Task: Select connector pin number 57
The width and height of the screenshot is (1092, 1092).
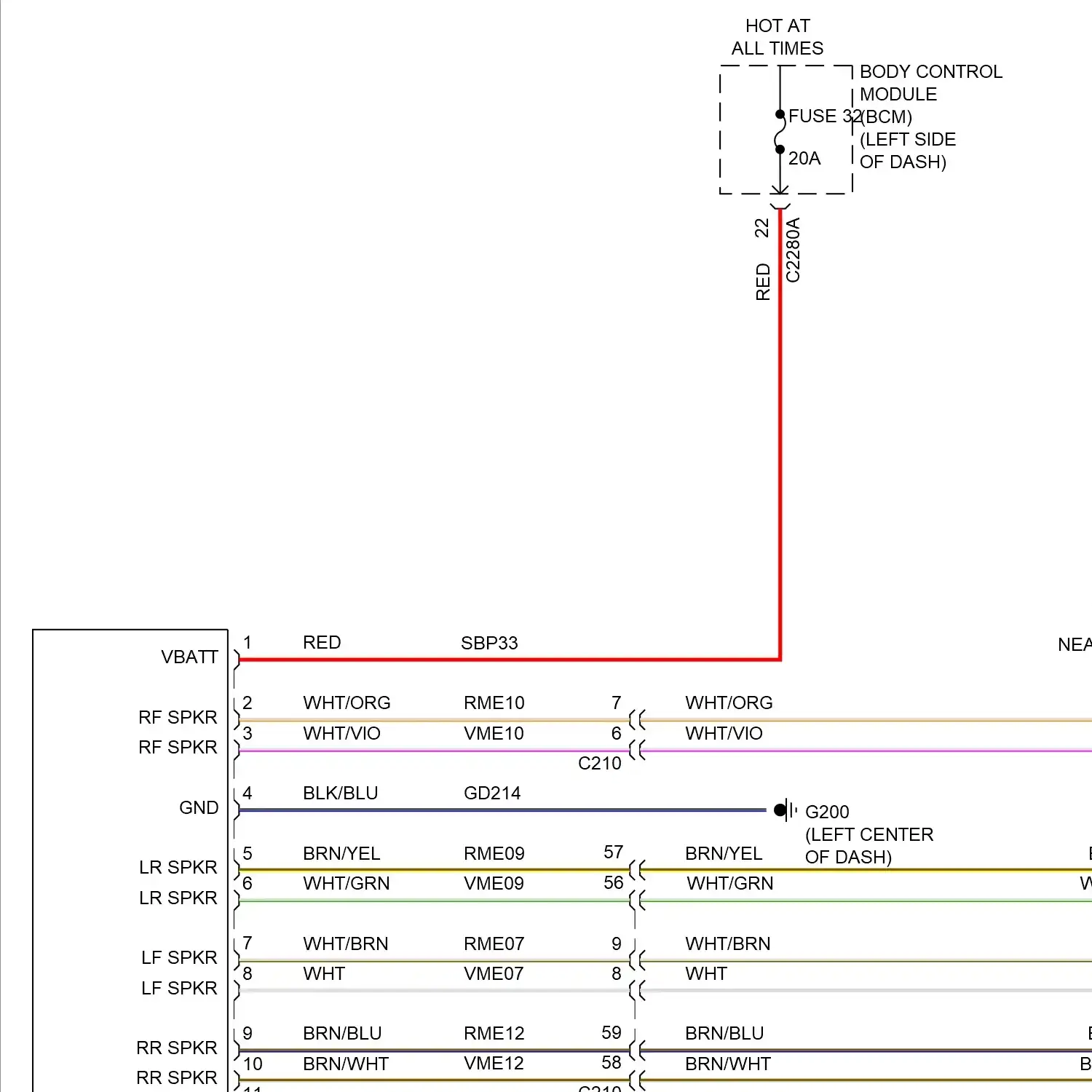Action: pos(613,852)
